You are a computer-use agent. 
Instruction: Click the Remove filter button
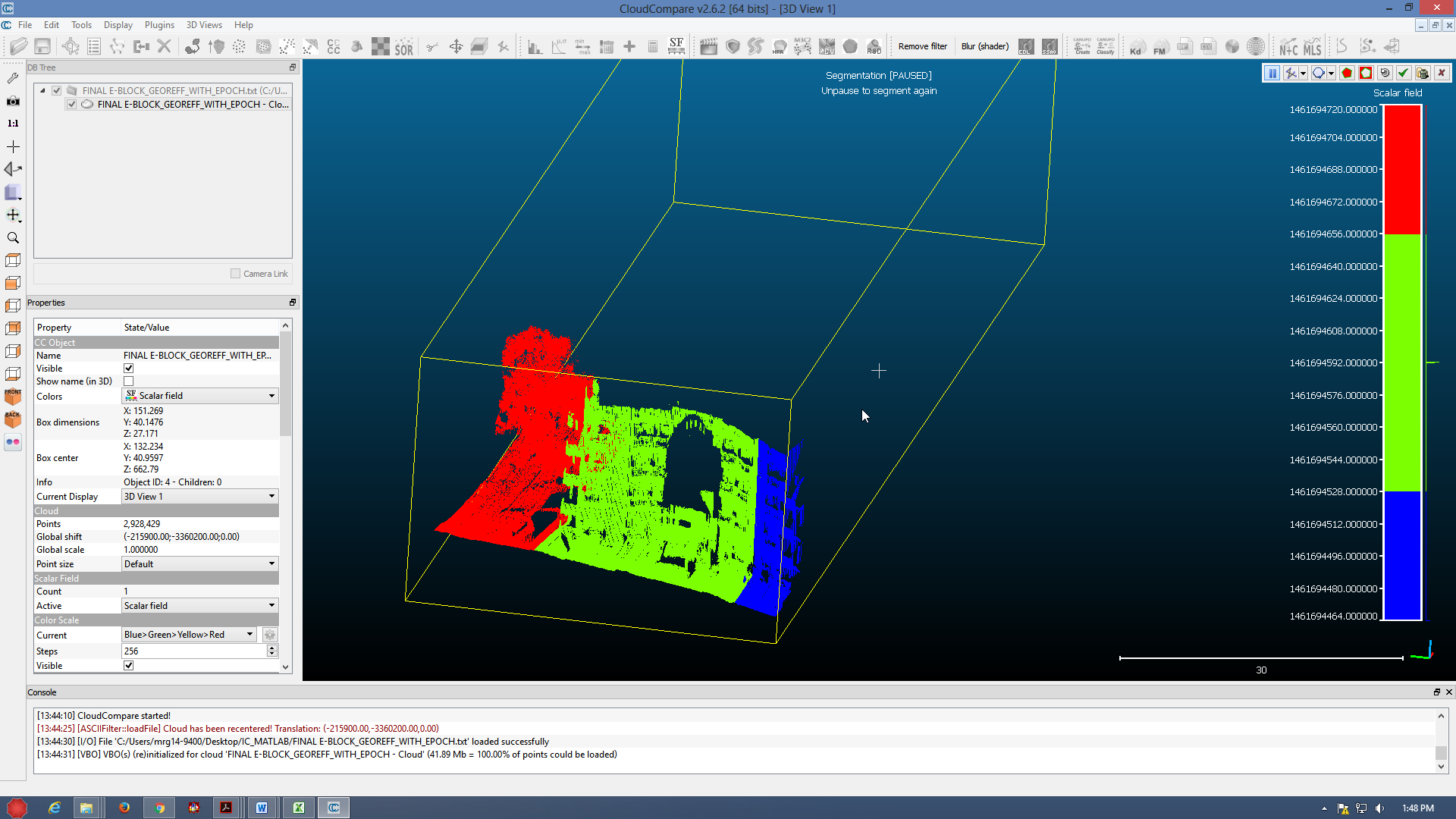pyautogui.click(x=922, y=46)
